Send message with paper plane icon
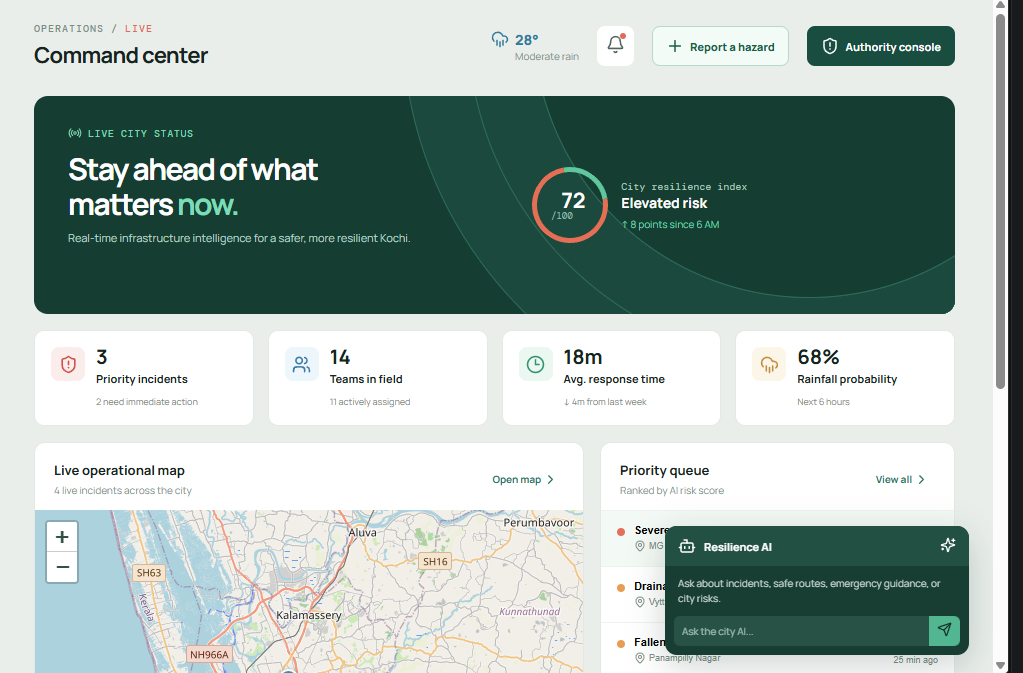 tap(944, 631)
